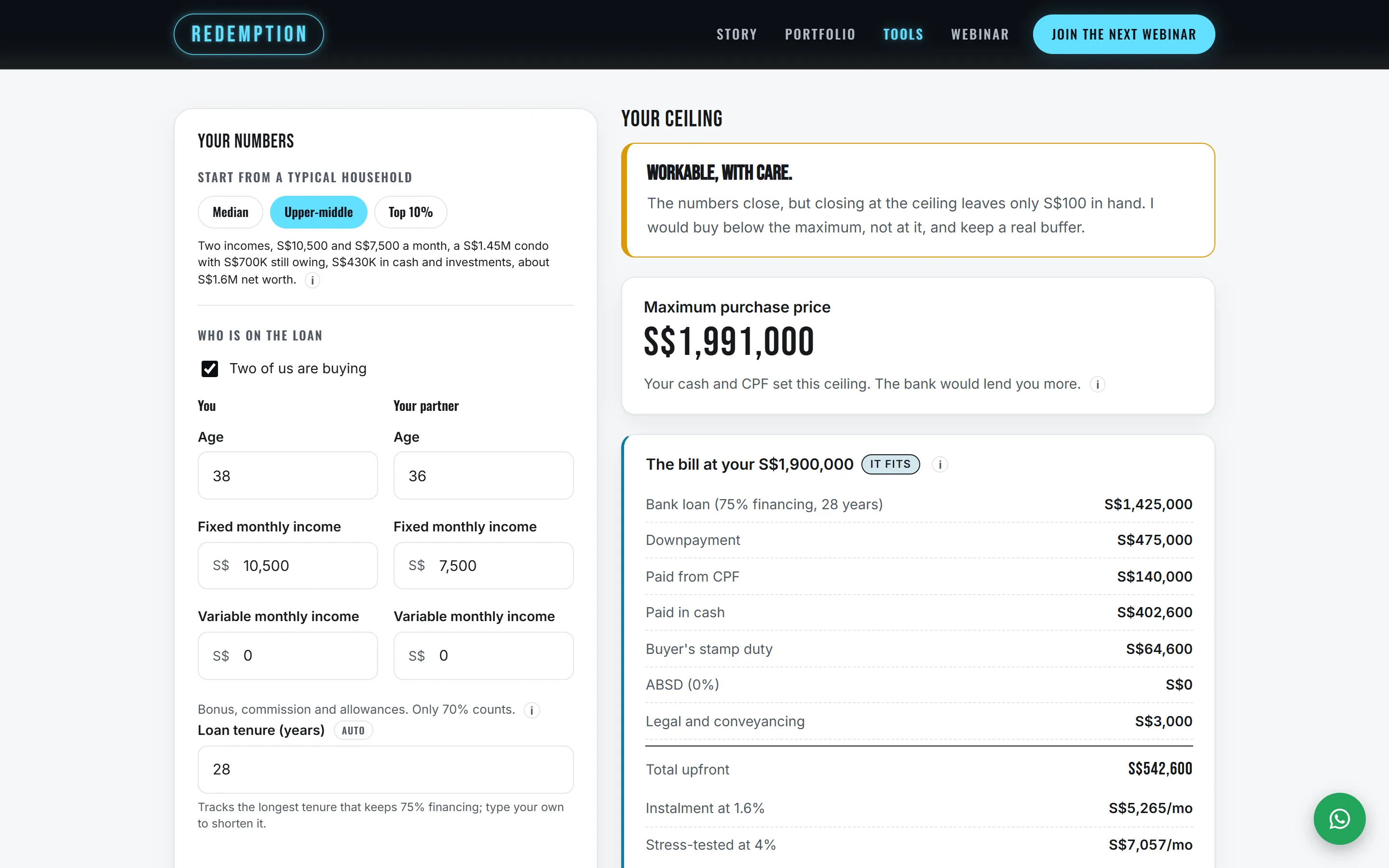Click the Paid from CPF value S$140,000
Image resolution: width=1389 pixels, height=868 pixels.
(1154, 576)
